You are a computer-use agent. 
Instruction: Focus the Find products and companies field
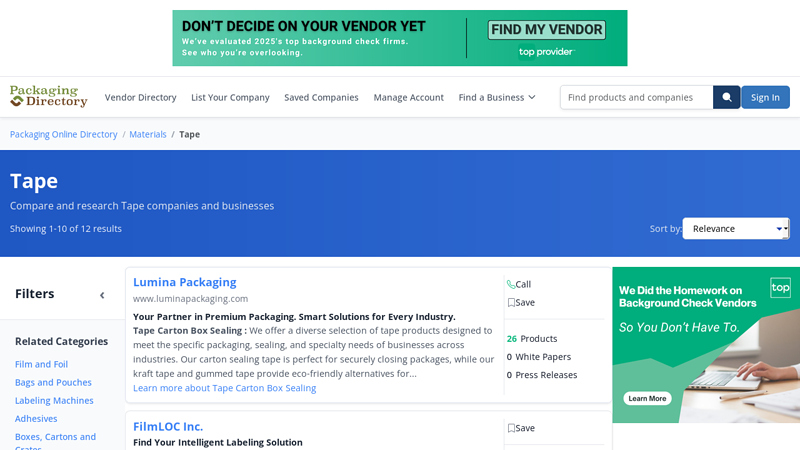[636, 97]
